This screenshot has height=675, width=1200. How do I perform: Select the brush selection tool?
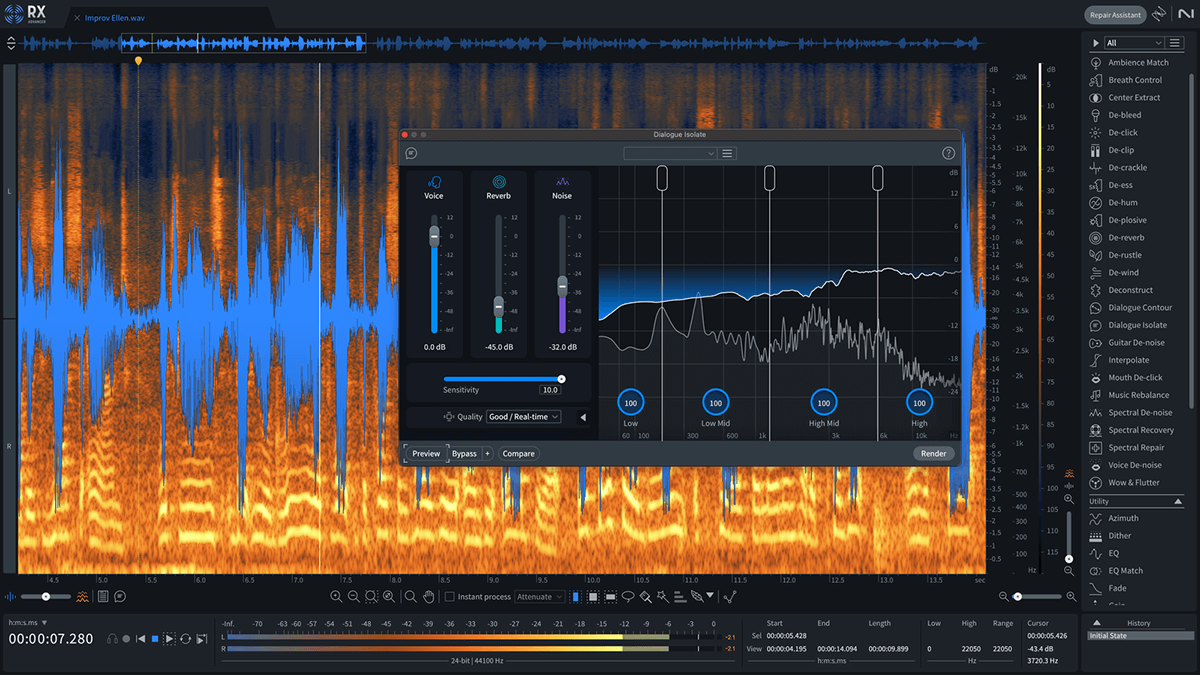[646, 597]
